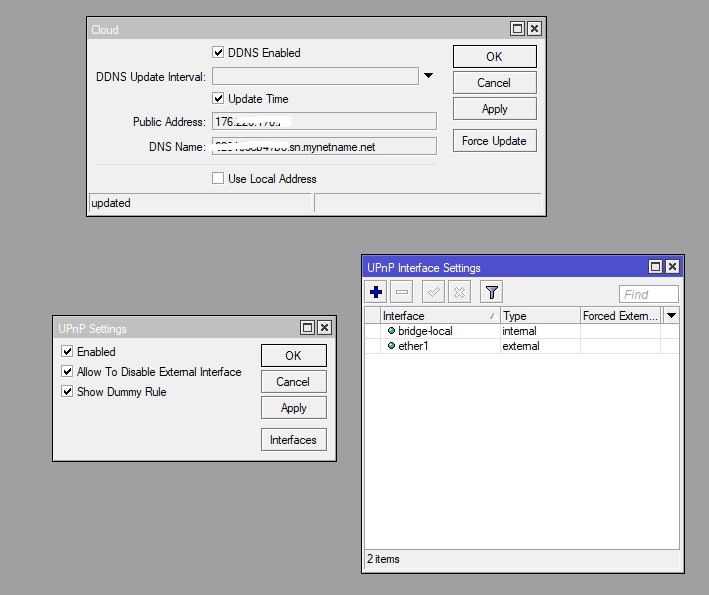Close the UPnP Interface Settings window
Image resolution: width=709 pixels, height=595 pixels.
(672, 266)
